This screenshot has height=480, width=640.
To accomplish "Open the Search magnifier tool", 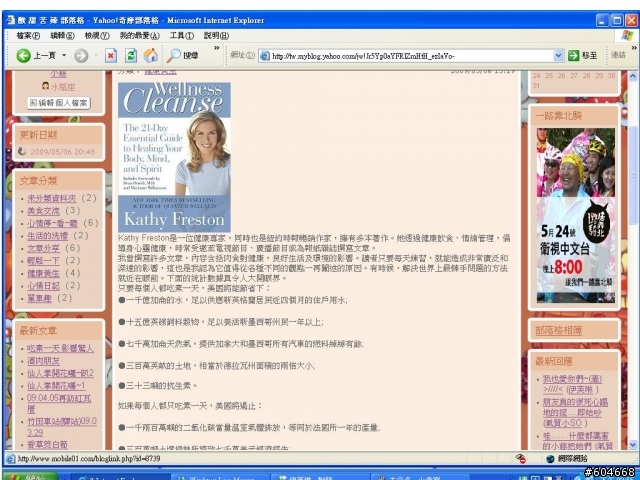I will click(182, 56).
